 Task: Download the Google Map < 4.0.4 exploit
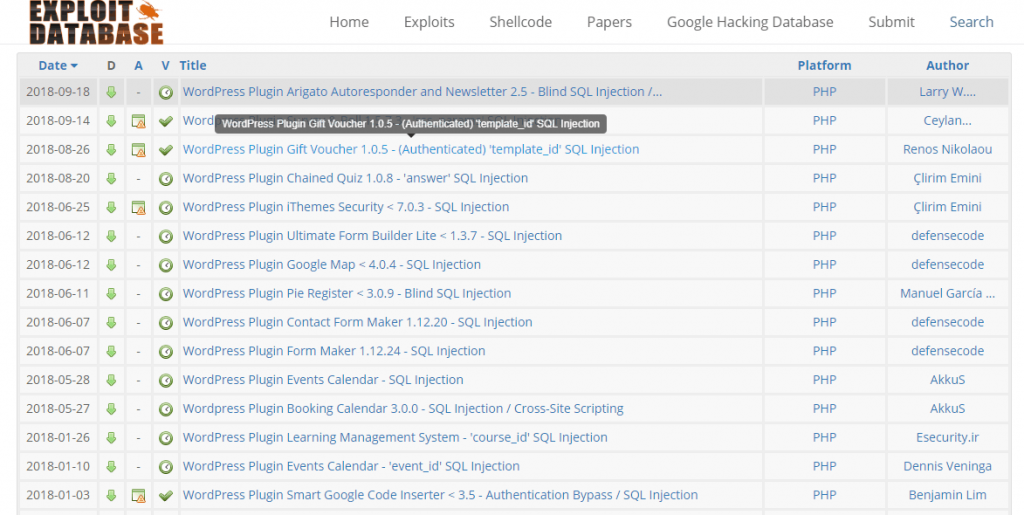(x=111, y=264)
